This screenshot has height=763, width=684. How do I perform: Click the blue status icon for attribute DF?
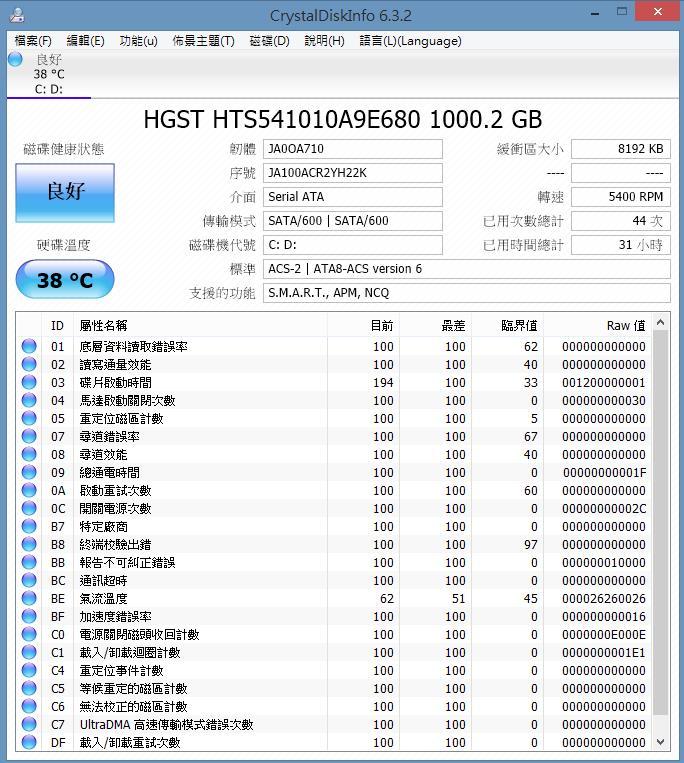pyautogui.click(x=29, y=742)
